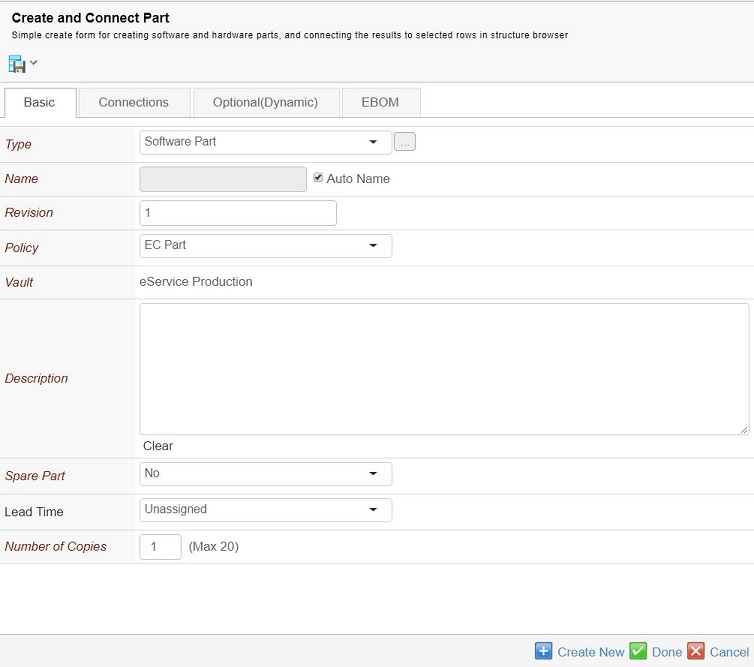Select the EBOM tab

coord(380,103)
